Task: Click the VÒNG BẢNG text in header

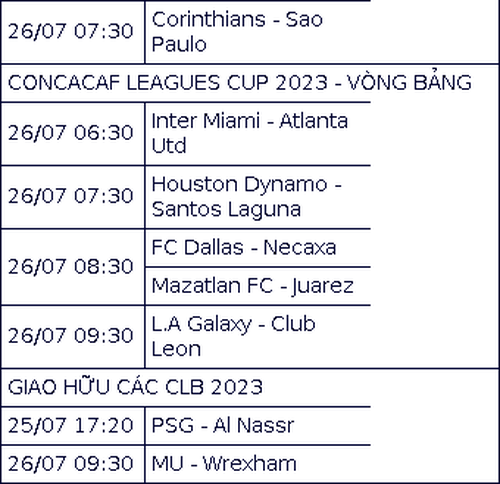Action: 409,82
